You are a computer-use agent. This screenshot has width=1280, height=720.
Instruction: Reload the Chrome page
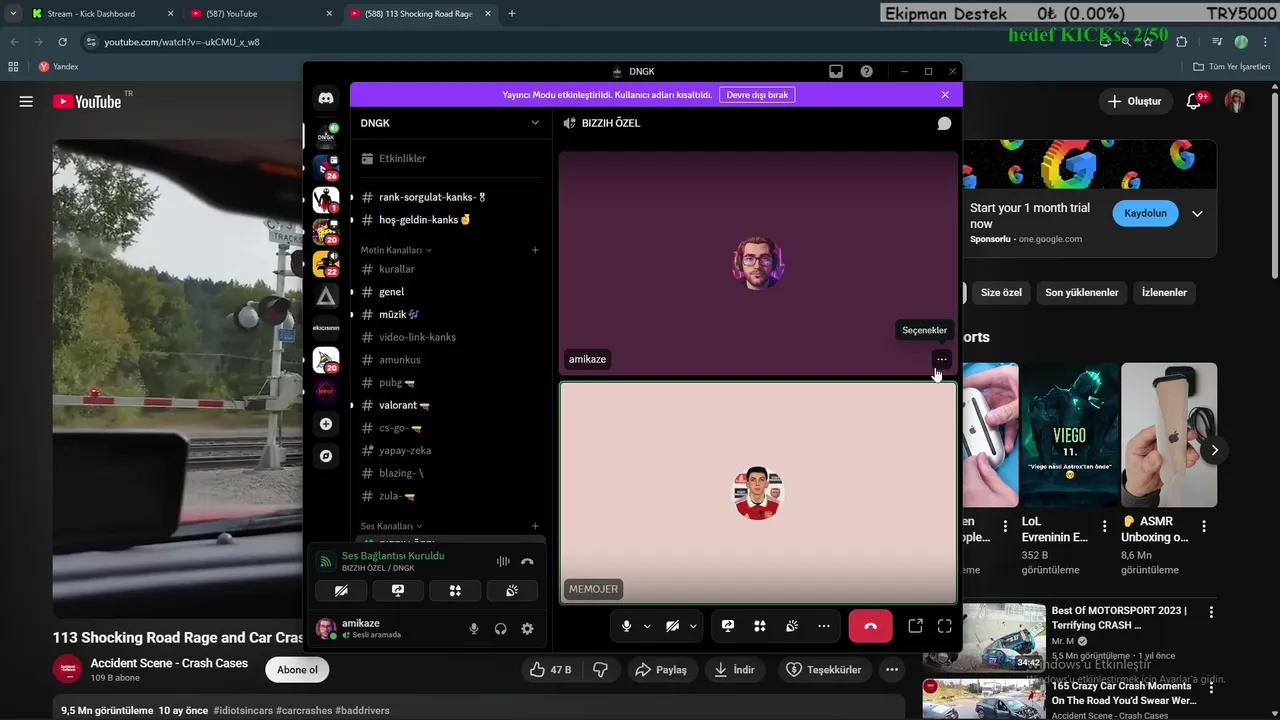pyautogui.click(x=62, y=42)
